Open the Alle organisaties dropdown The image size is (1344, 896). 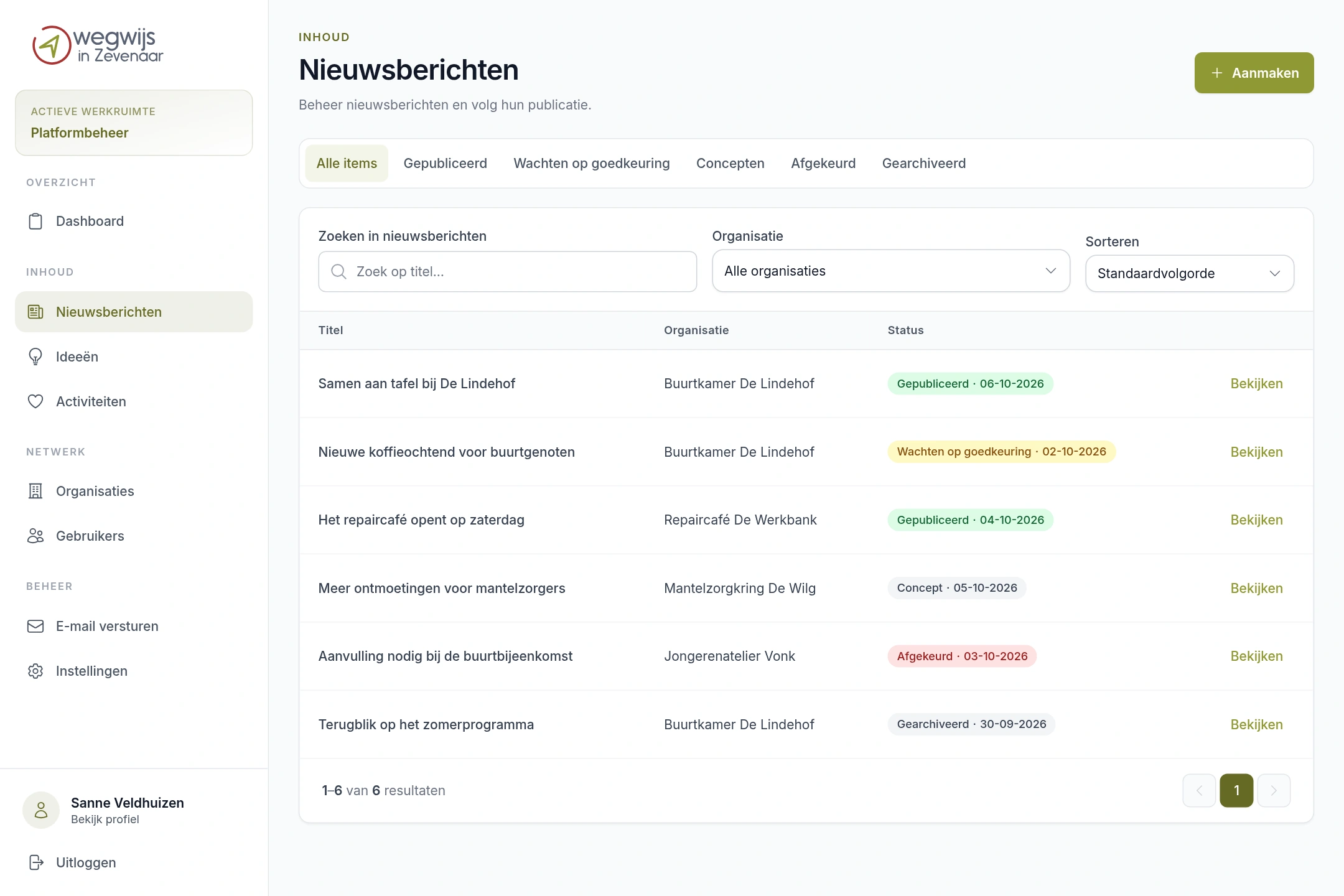click(x=891, y=271)
